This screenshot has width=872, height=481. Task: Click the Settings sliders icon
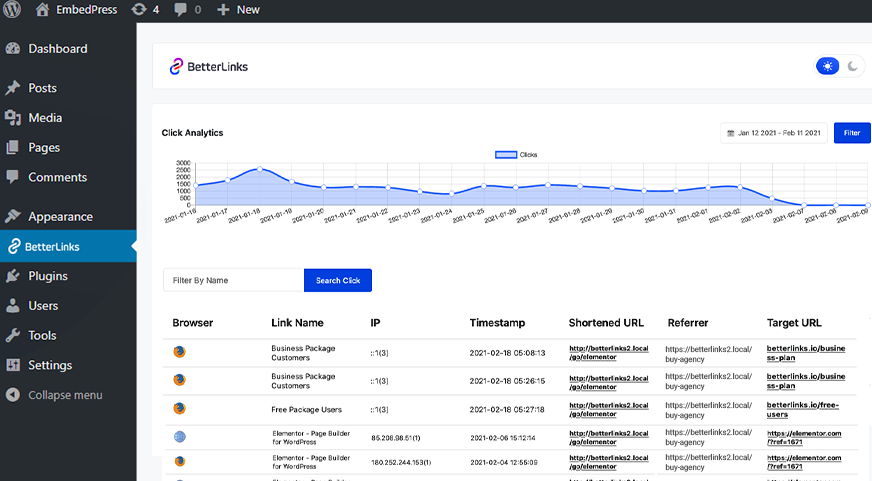[13, 365]
